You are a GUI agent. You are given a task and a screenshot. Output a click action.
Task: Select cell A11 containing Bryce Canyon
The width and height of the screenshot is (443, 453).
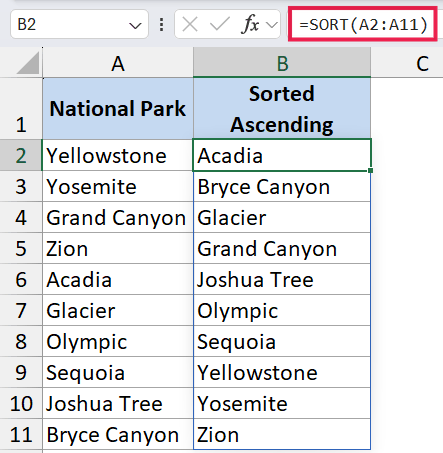[118, 434]
